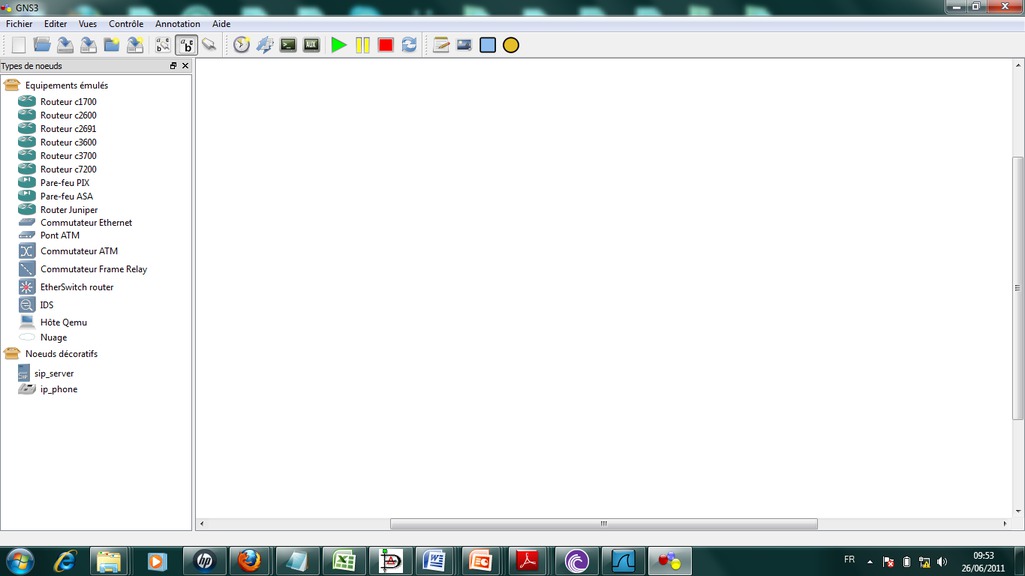Open the AUX console icon
The width and height of the screenshot is (1025, 576).
[312, 45]
